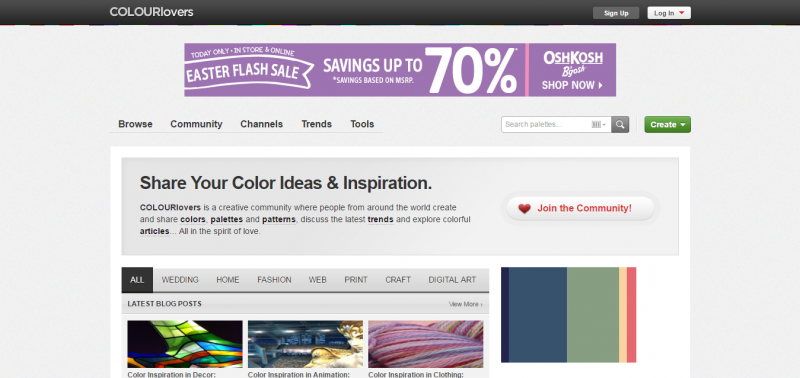The width and height of the screenshot is (800, 378).
Task: Open the Animation blog post thumbnail
Action: (x=305, y=344)
